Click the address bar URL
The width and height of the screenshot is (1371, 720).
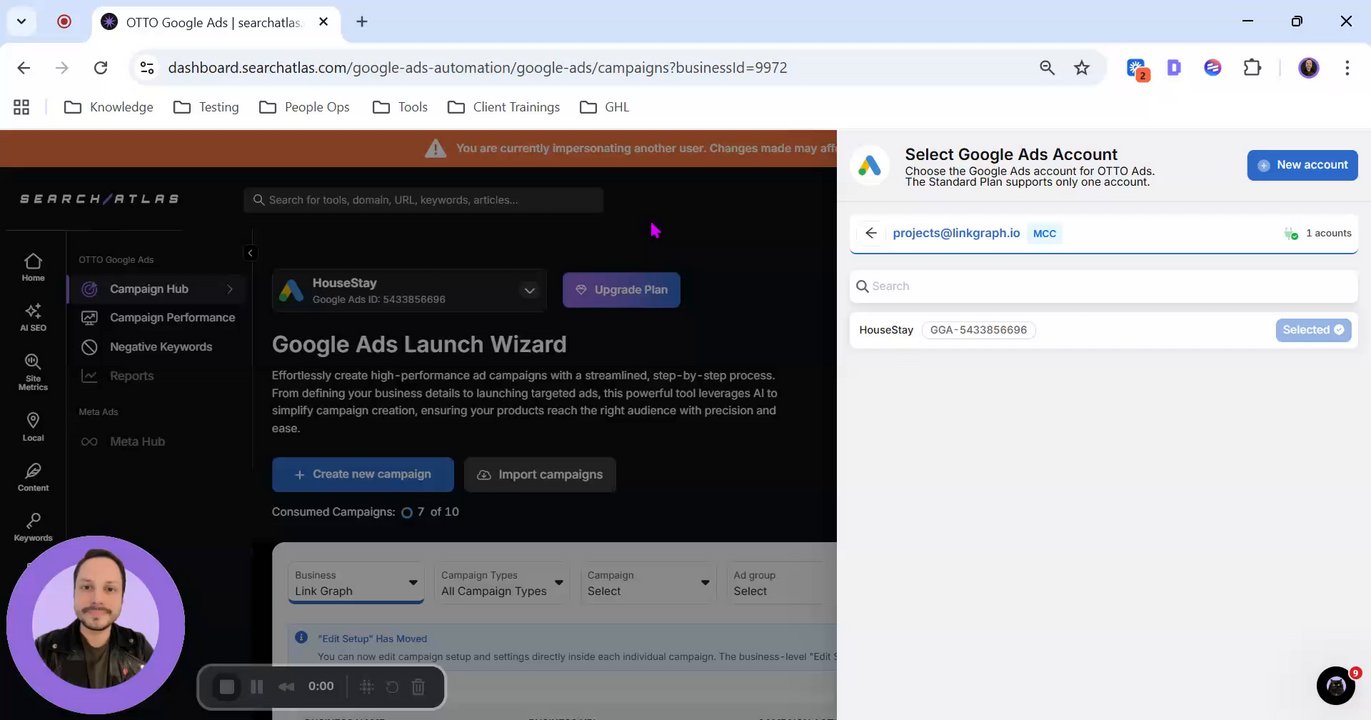tap(477, 68)
